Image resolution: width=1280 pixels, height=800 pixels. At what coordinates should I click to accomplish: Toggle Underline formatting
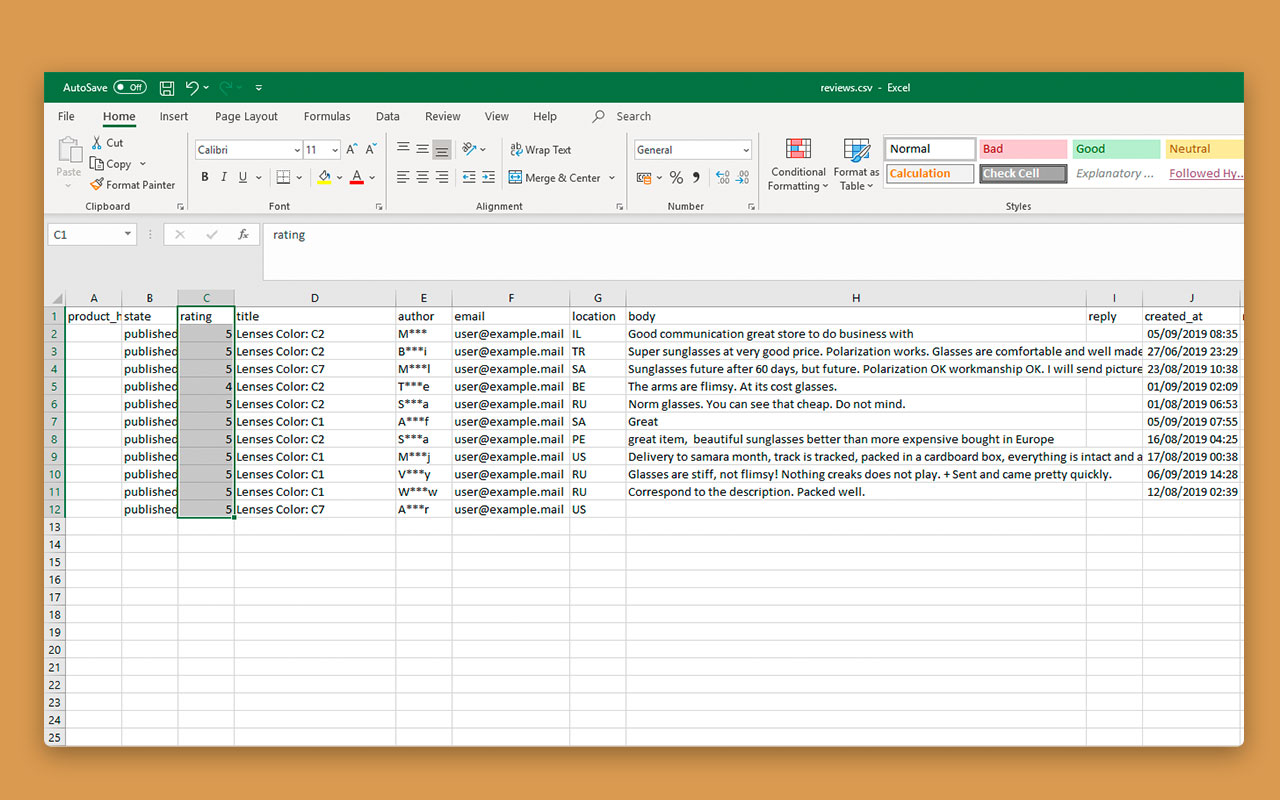coord(243,178)
